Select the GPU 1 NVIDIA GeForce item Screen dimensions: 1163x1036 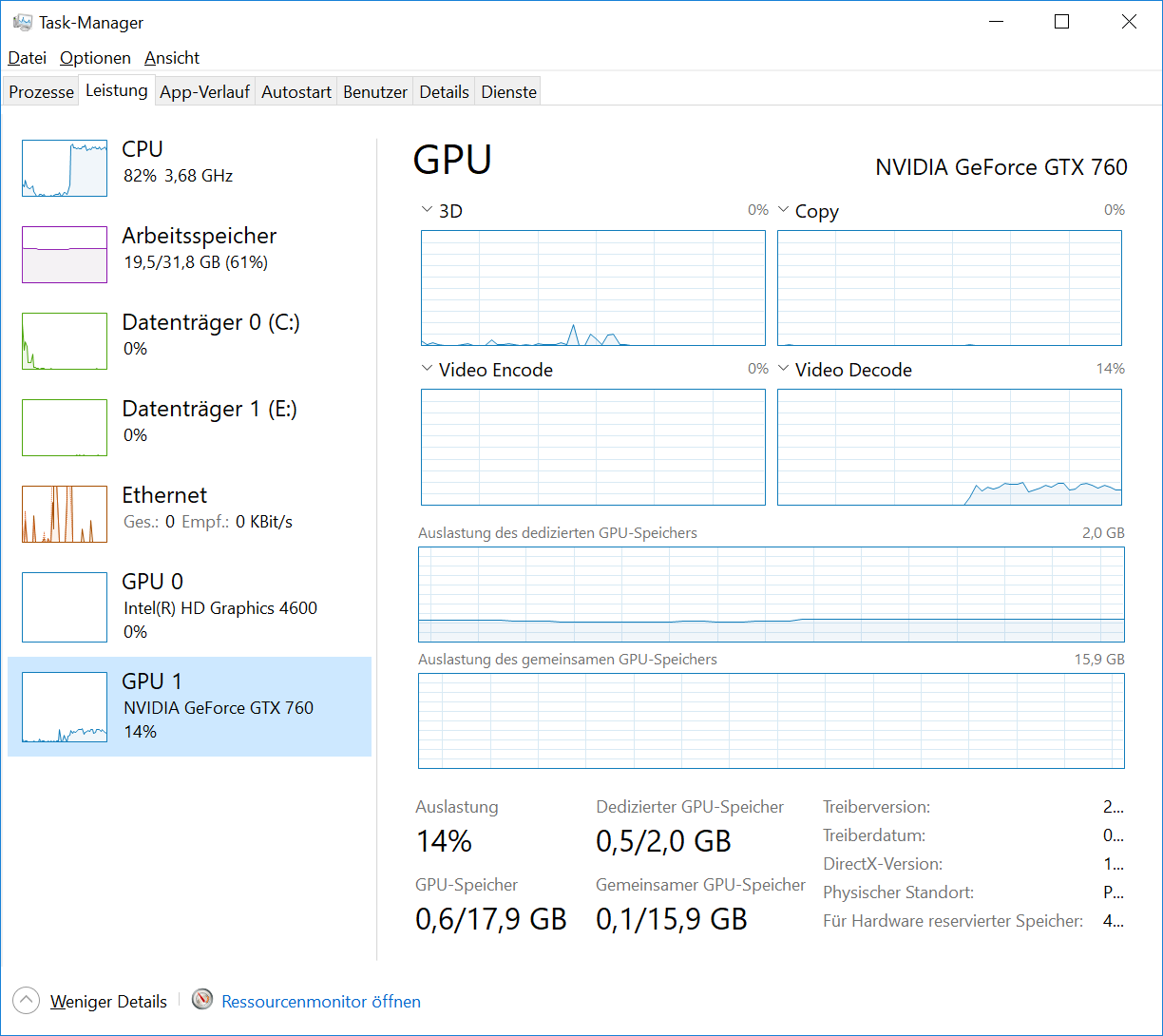[x=189, y=707]
